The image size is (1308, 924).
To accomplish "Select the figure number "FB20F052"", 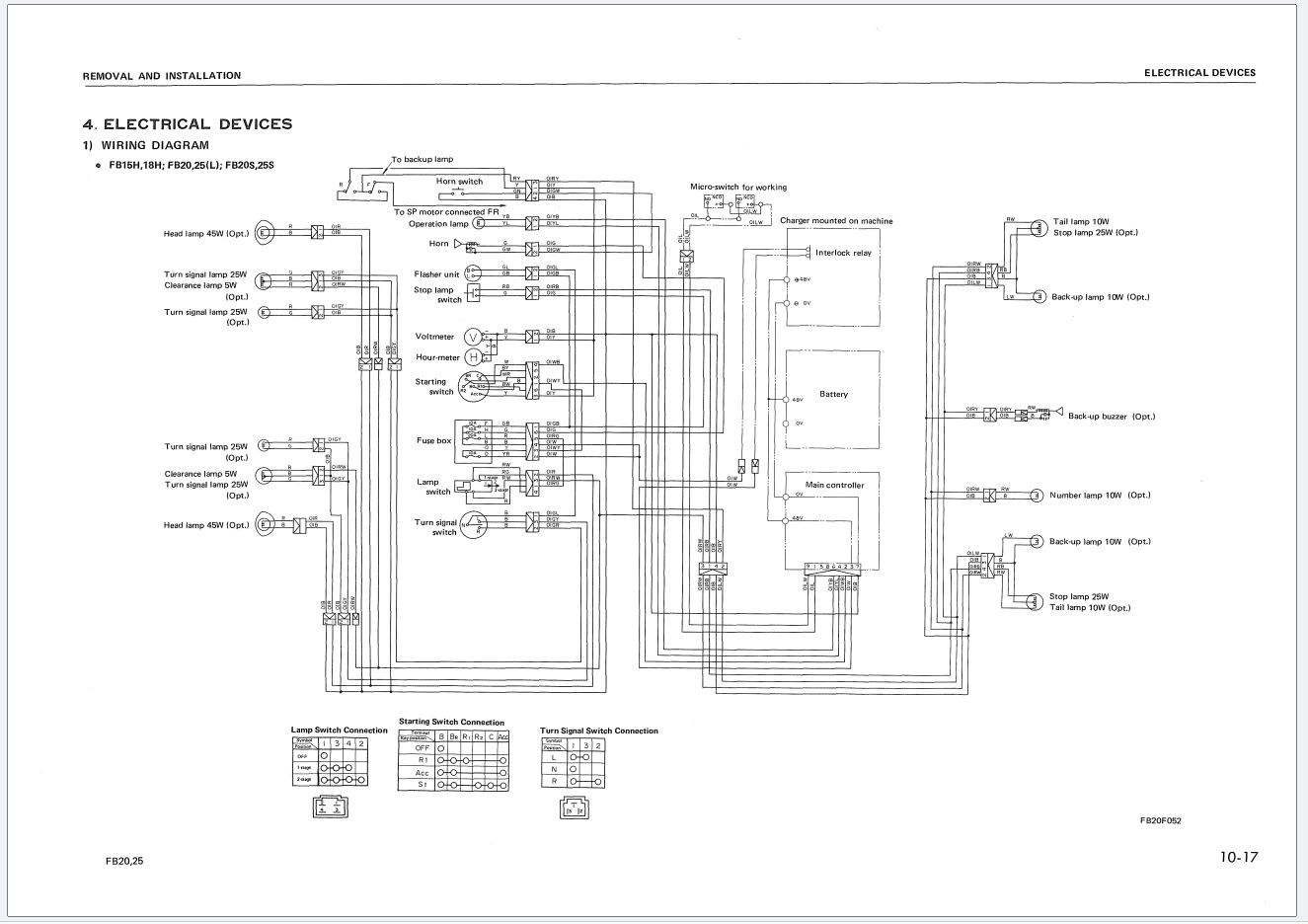I will (x=1160, y=820).
